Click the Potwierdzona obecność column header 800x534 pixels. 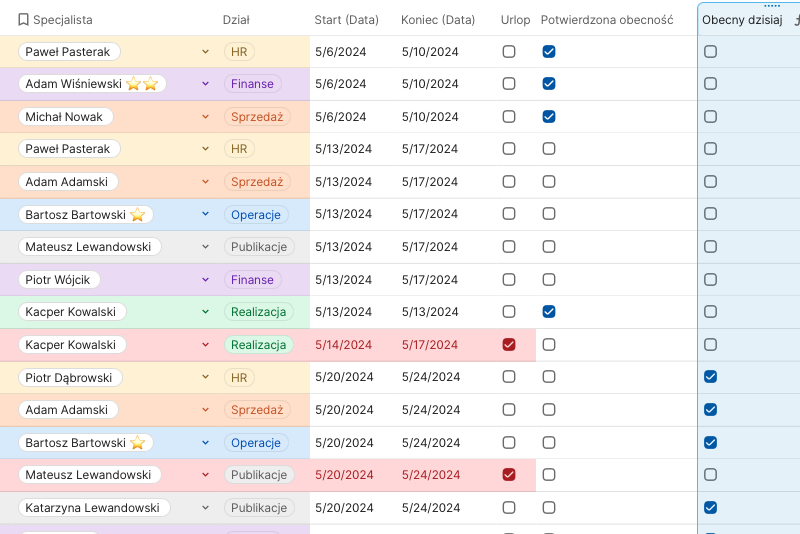tap(606, 19)
